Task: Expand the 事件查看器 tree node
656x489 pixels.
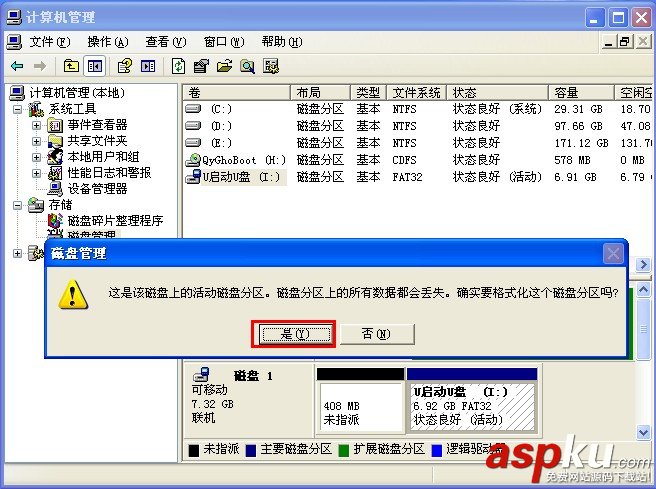Action: coord(36,125)
